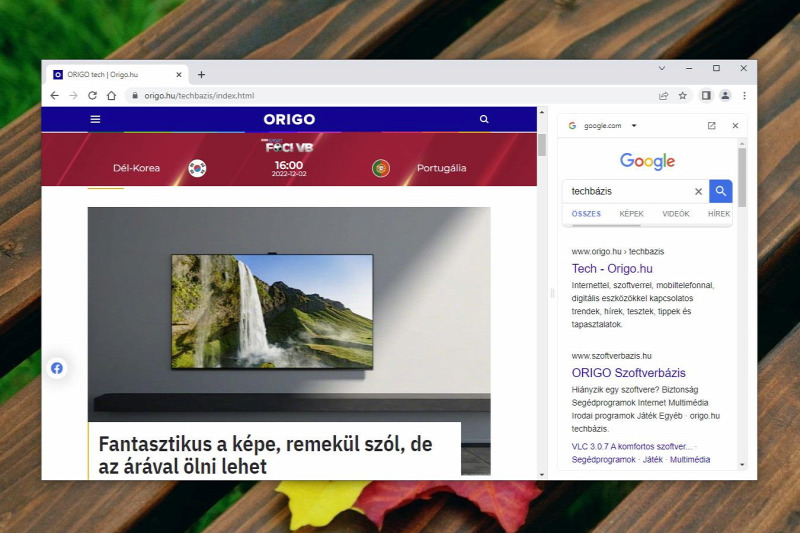This screenshot has width=800, height=533.
Task: Click the ORIGO logo
Action: (x=289, y=119)
